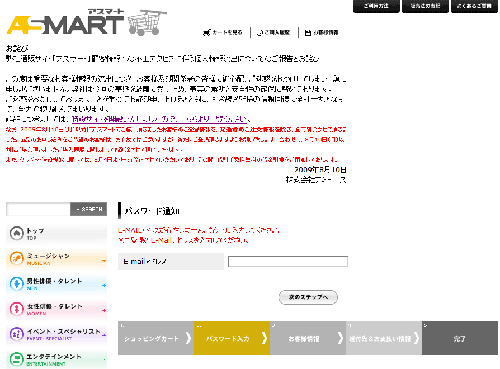Open the purple underlined link in the apology notice
Image resolution: width=500 pixels, height=369 pixels.
(x=159, y=119)
